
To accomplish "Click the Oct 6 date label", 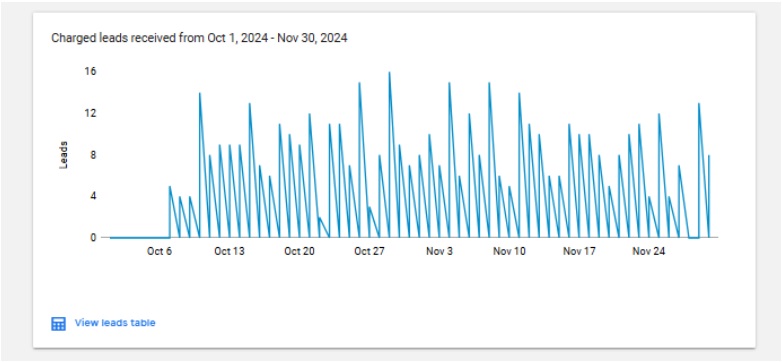I will 160,251.
